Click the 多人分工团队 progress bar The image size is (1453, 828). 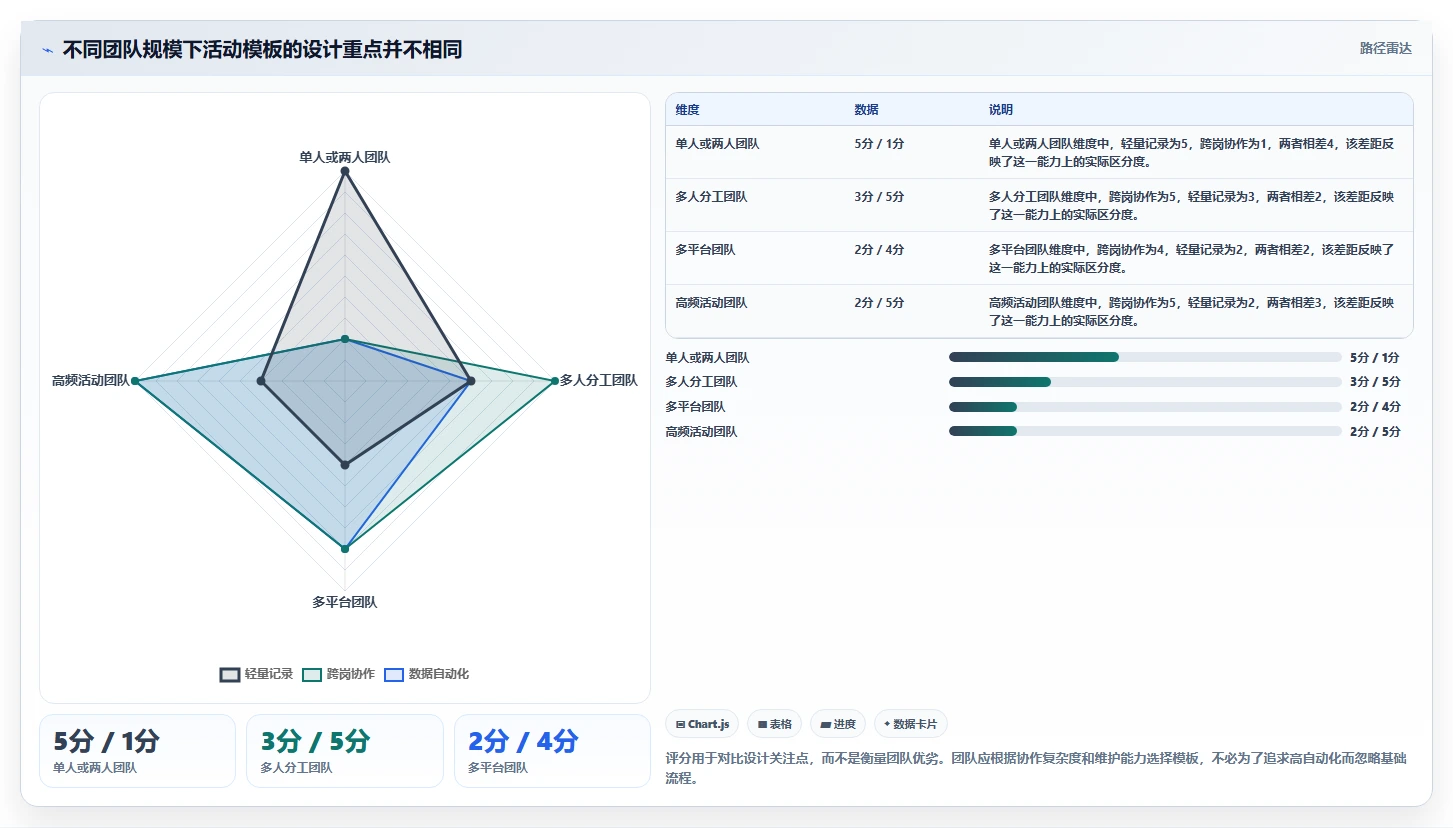1145,382
